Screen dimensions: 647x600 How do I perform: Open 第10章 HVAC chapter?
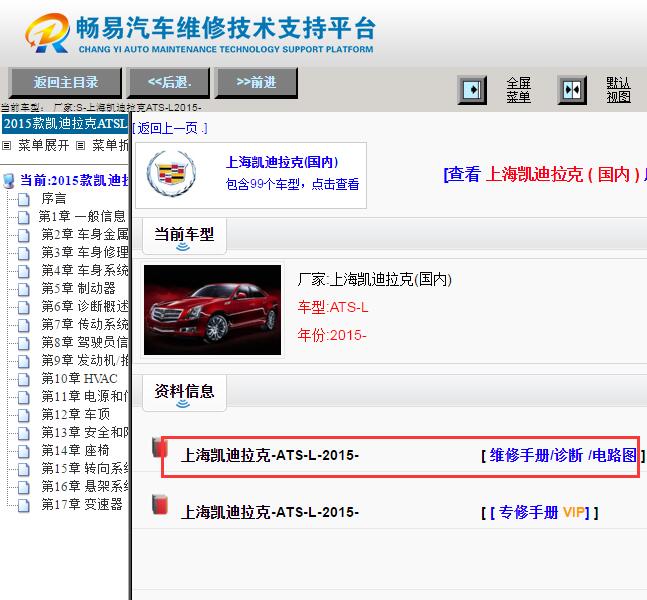tap(79, 378)
